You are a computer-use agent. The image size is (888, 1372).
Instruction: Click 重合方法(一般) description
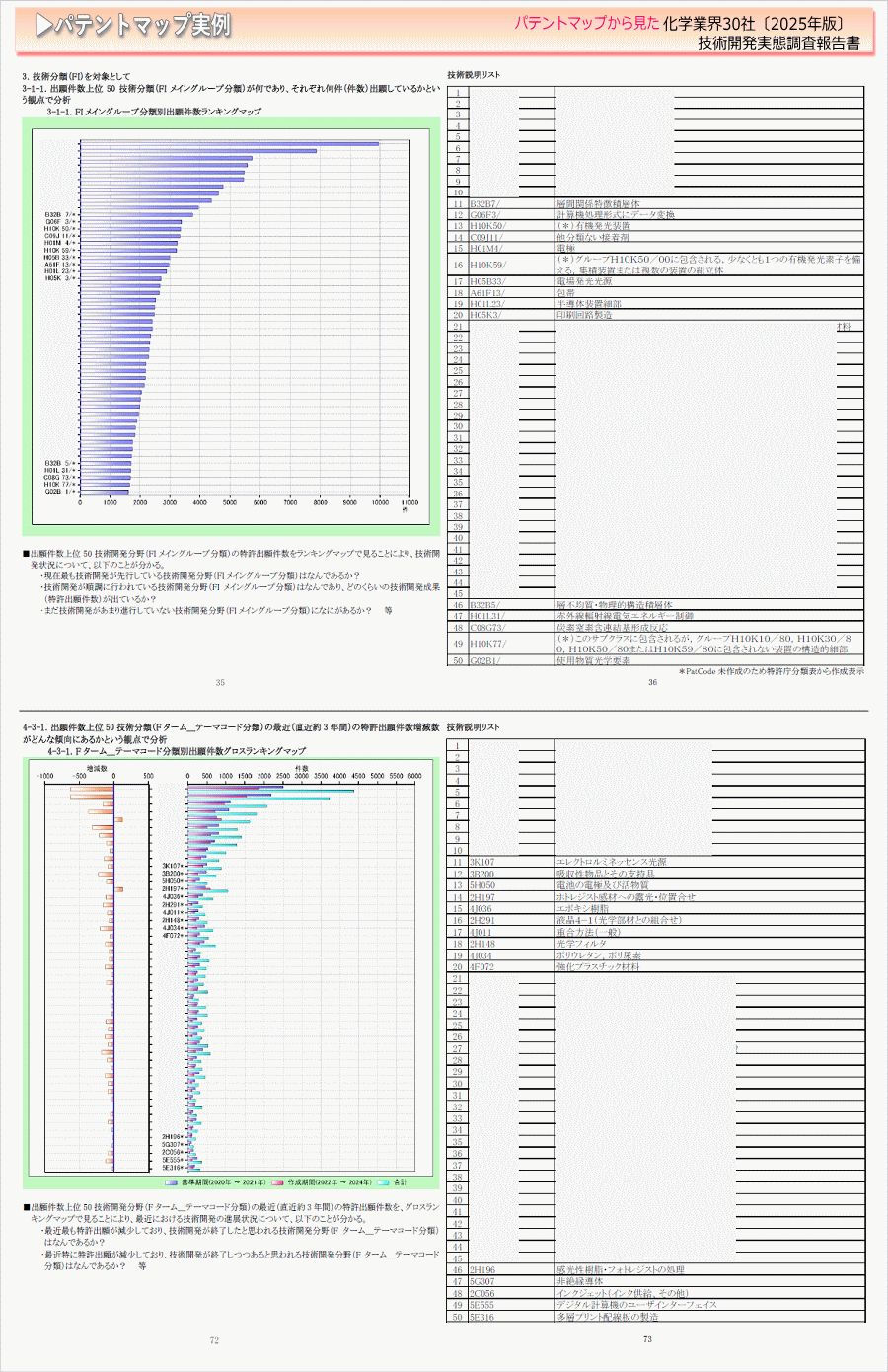pyautogui.click(x=588, y=932)
